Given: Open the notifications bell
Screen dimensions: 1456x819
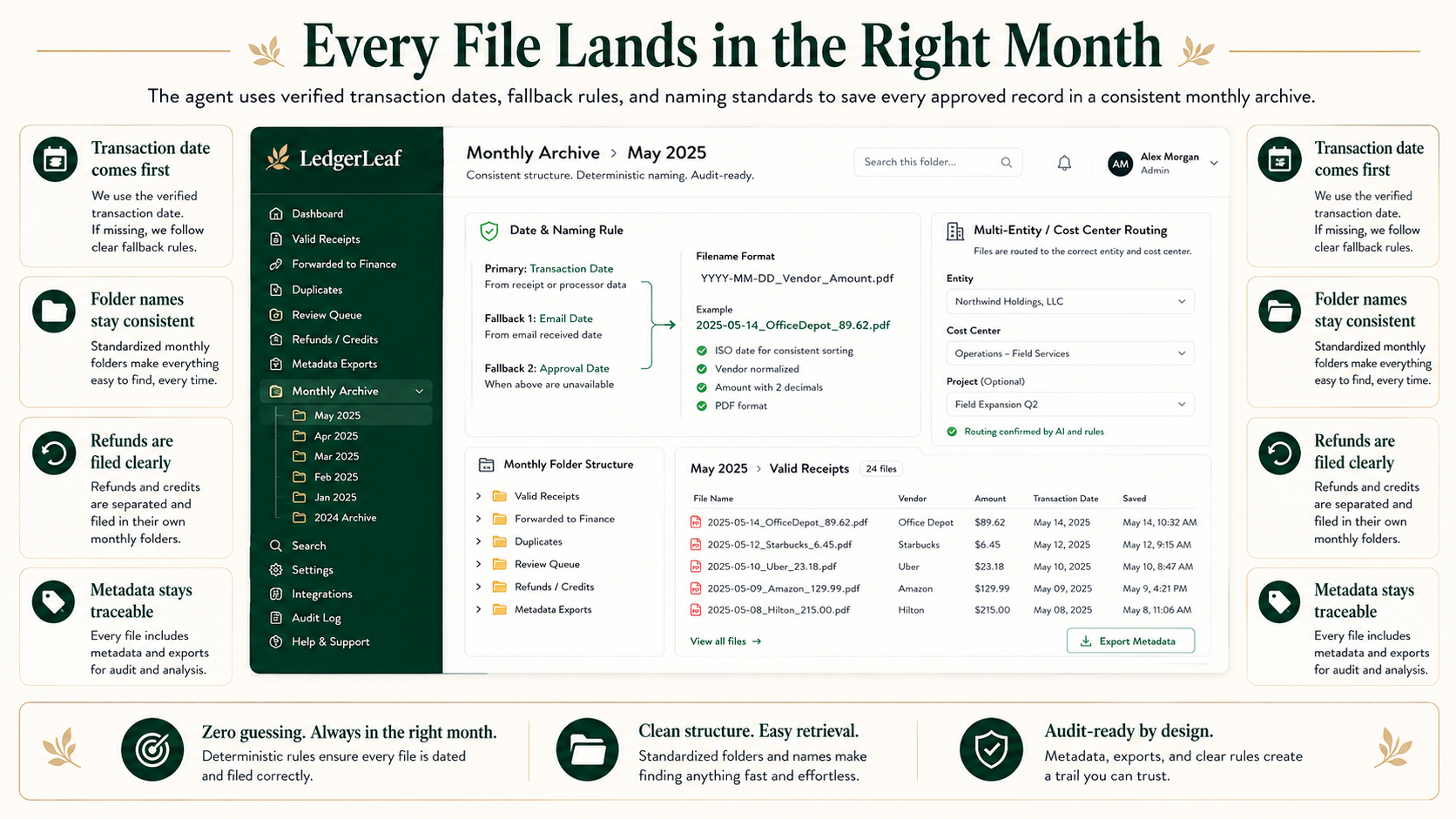Looking at the screenshot, I should click(1064, 163).
